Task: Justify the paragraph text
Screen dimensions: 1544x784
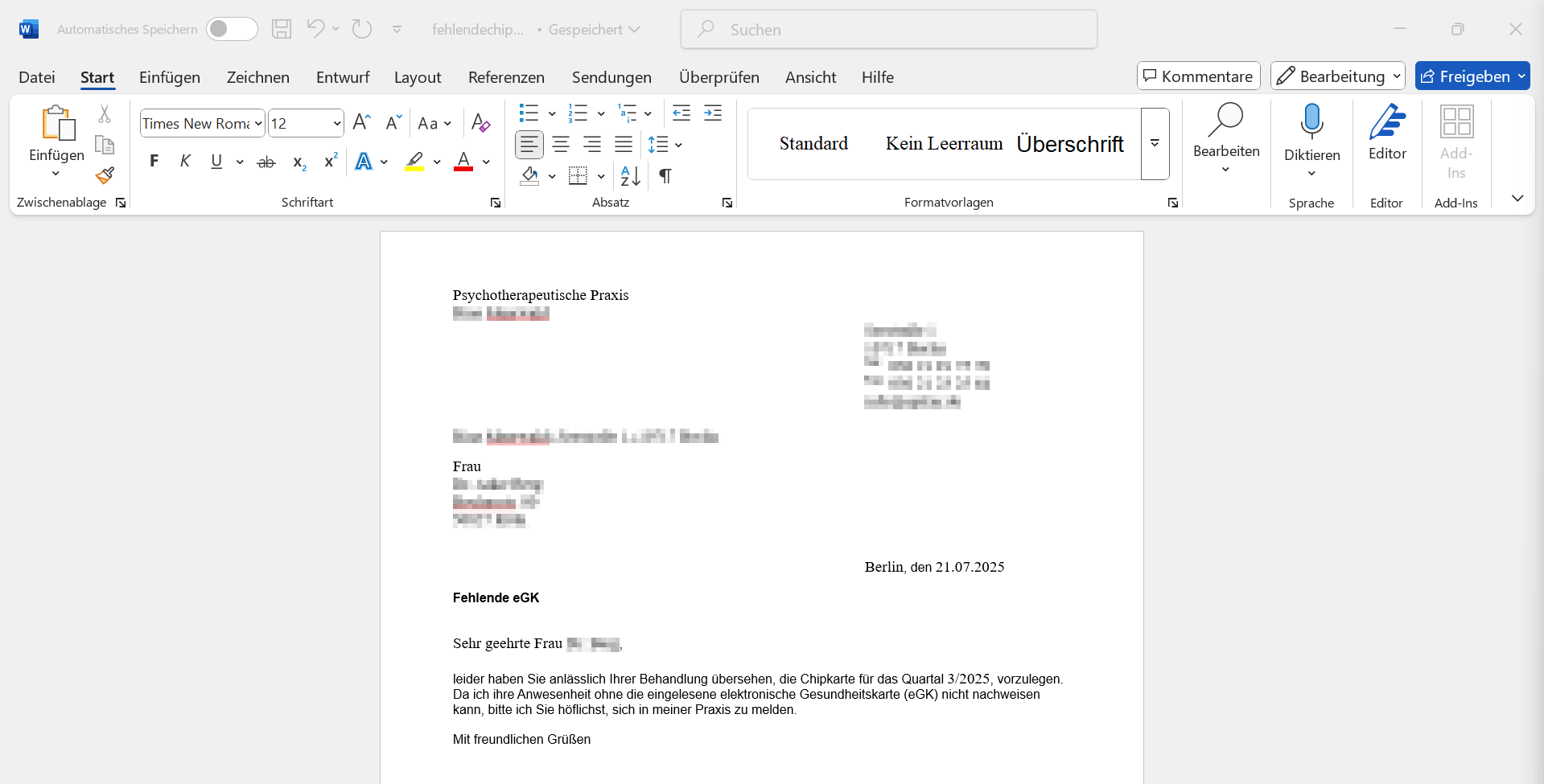Action: click(624, 145)
